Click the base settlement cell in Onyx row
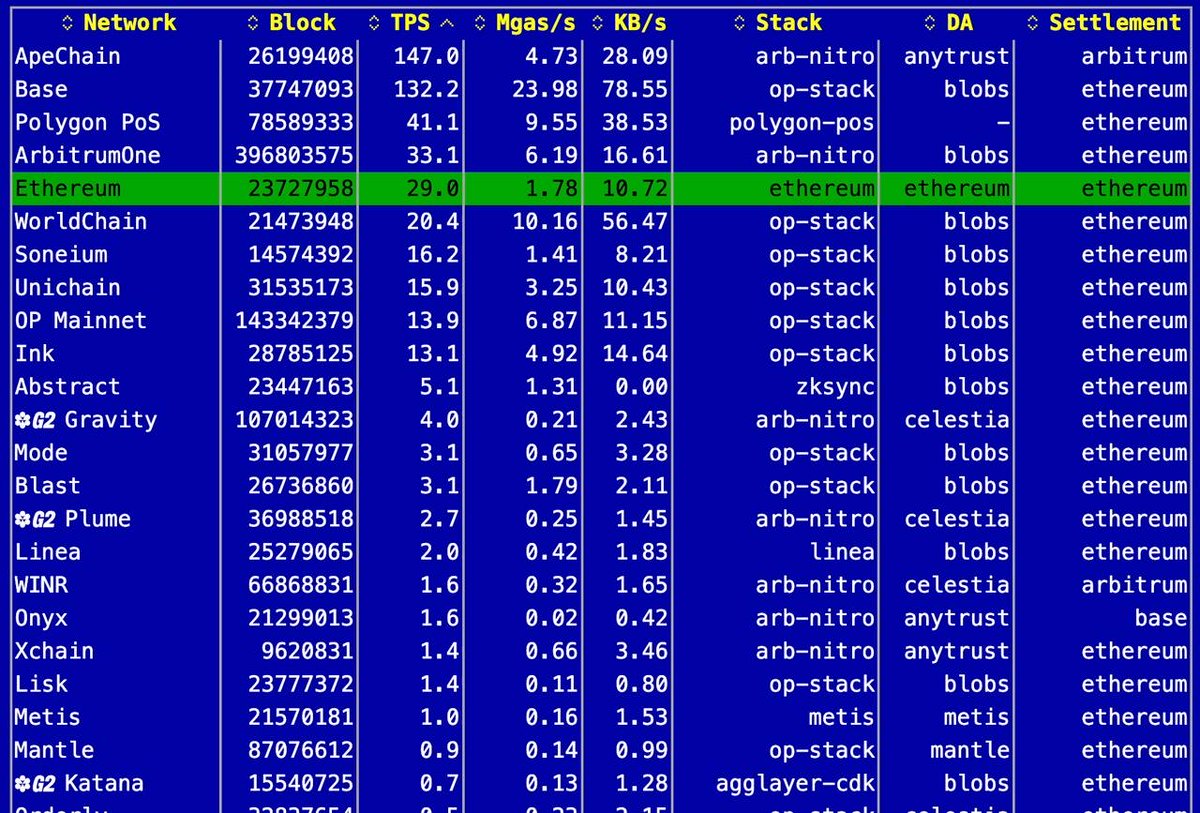Screen dimensions: 1200x813 [1160, 618]
